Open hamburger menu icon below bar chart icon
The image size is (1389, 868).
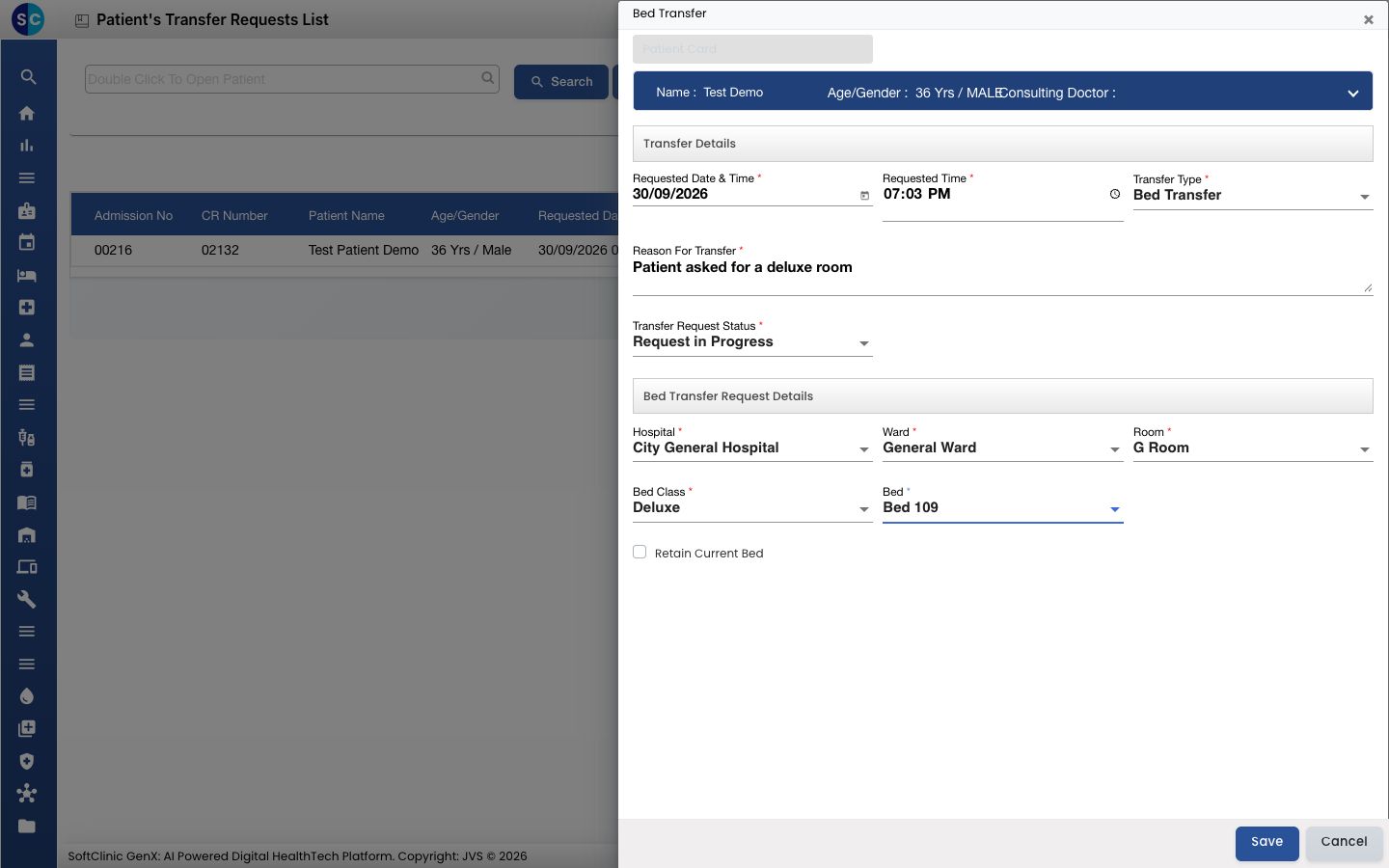(27, 177)
